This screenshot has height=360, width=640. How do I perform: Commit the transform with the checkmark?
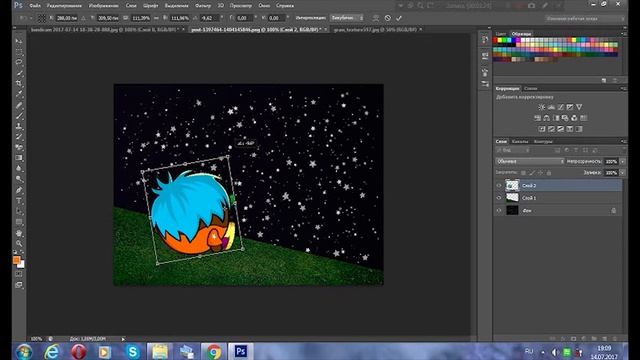tap(399, 18)
